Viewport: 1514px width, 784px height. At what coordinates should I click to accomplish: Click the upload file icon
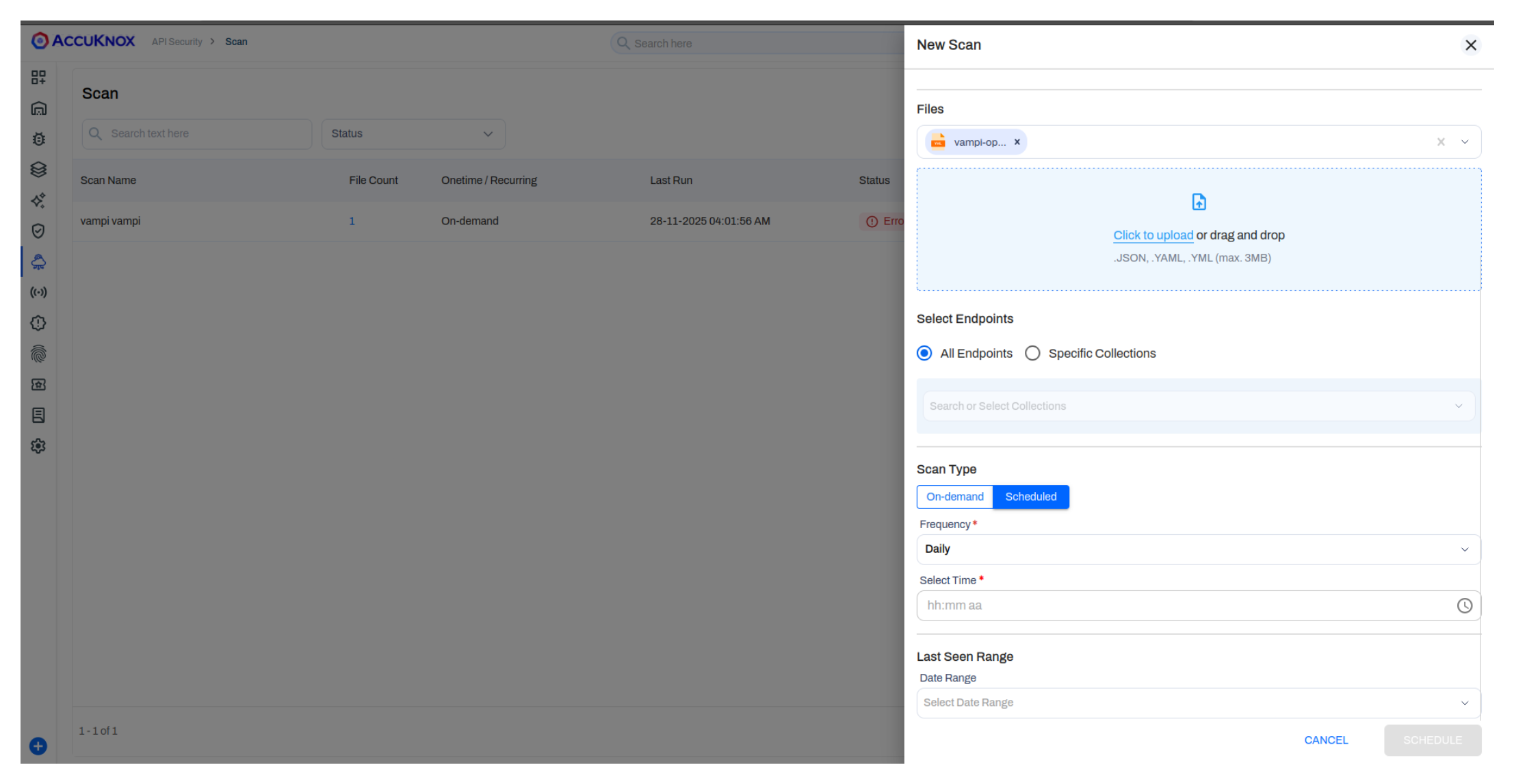point(1199,202)
